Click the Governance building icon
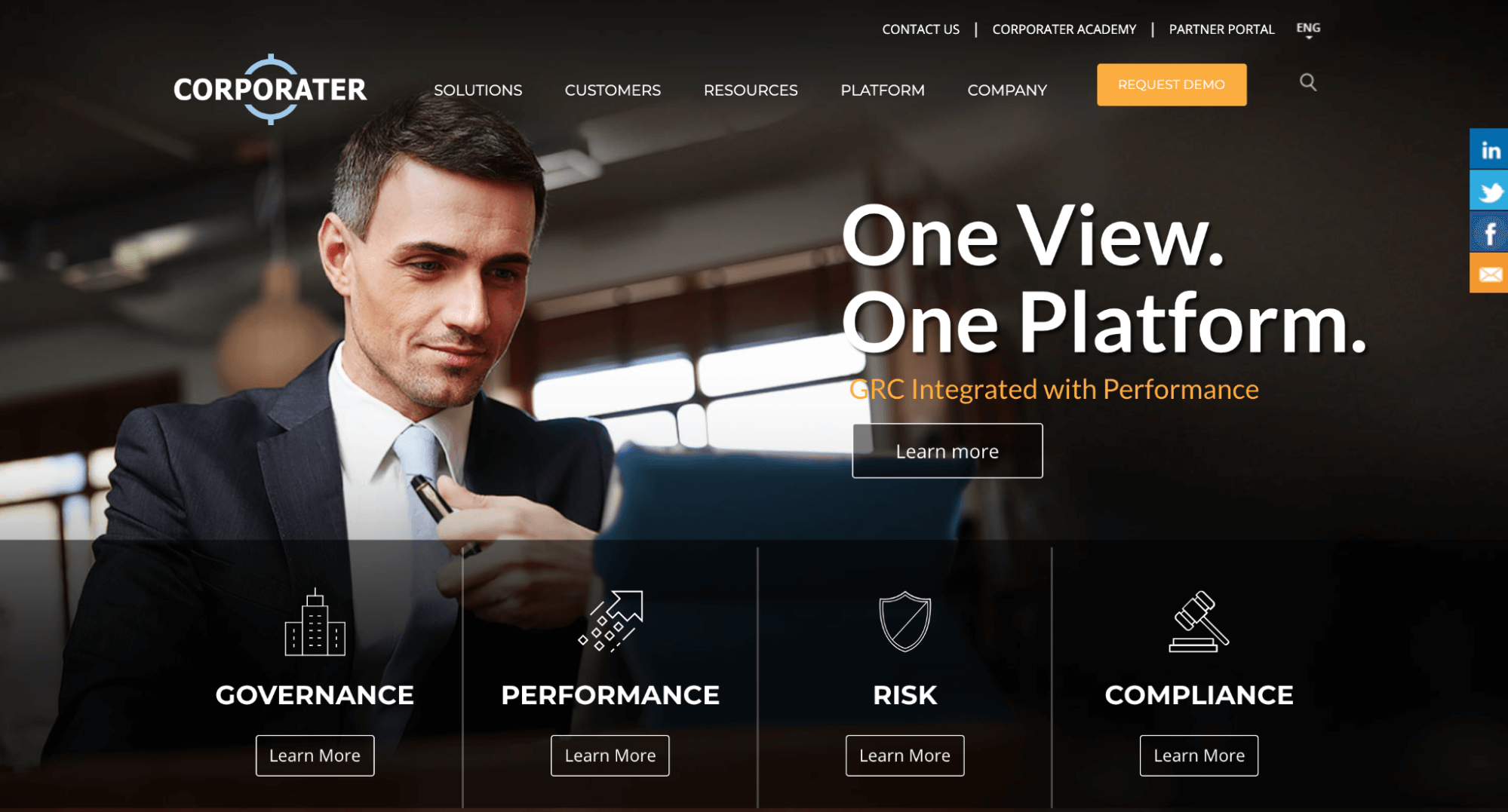The width and height of the screenshot is (1508, 812). [x=315, y=623]
